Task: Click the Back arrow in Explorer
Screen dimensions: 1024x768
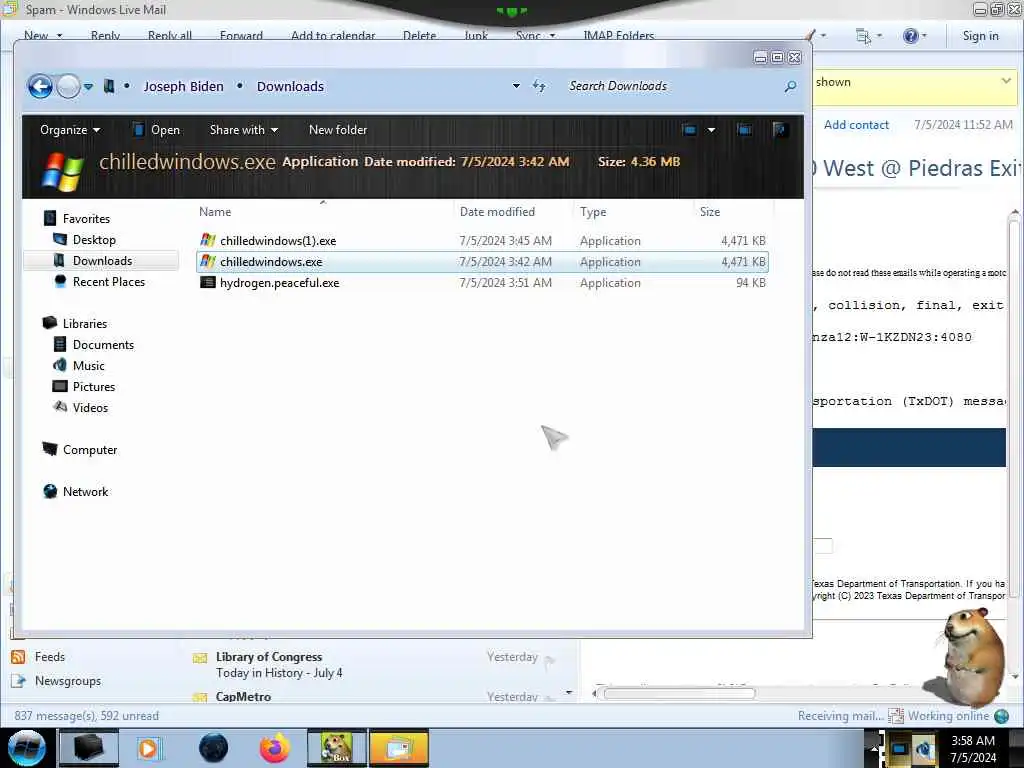Action: [x=40, y=86]
